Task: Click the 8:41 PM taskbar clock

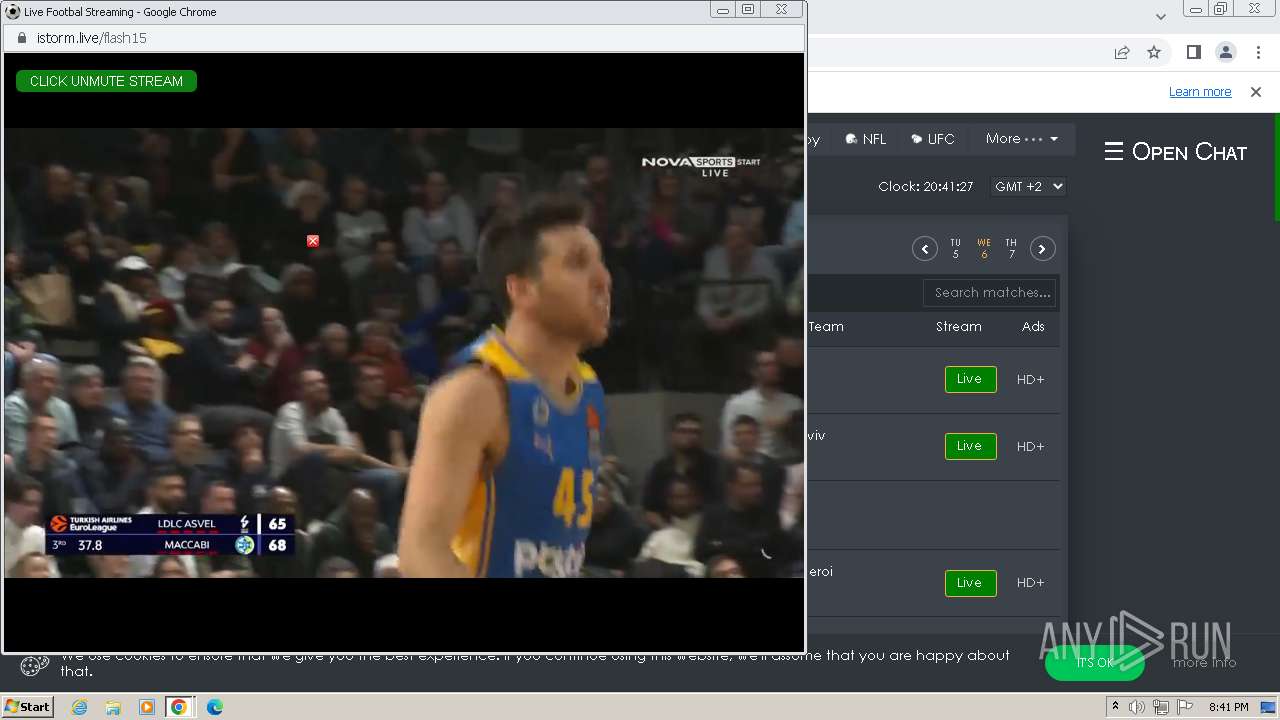Action: point(1228,707)
